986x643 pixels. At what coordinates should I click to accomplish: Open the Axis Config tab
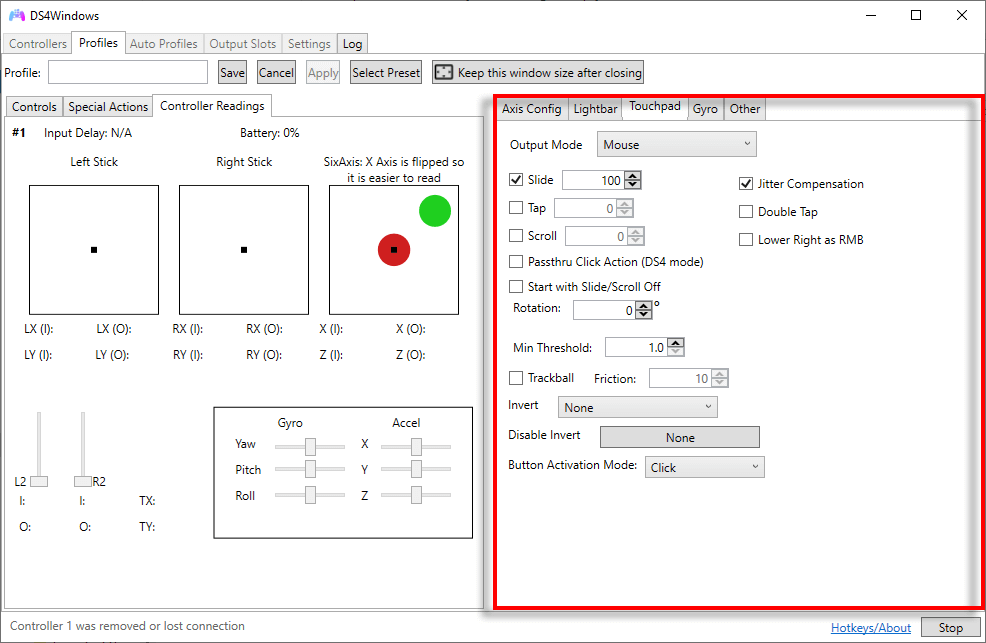coord(532,109)
